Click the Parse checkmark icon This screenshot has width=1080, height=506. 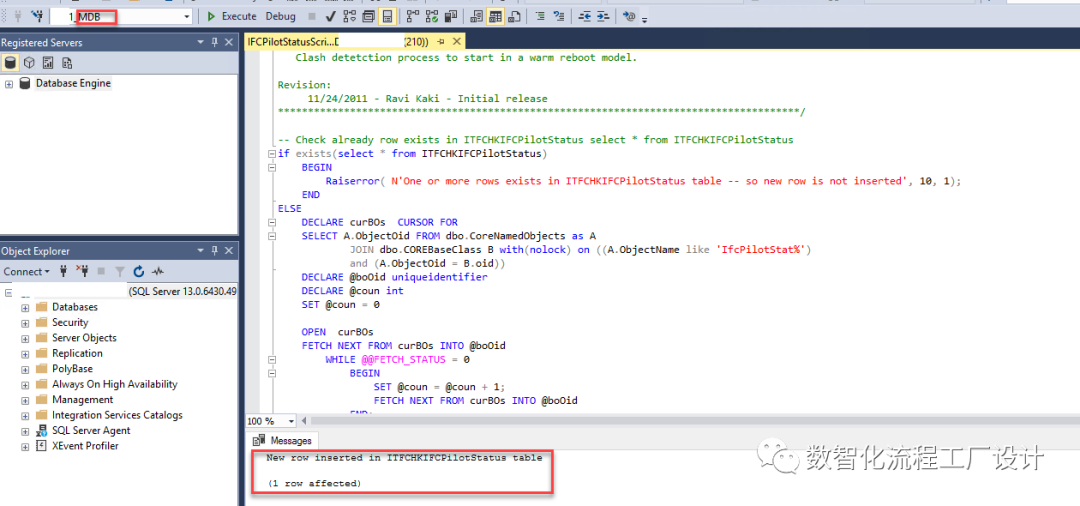pos(330,16)
